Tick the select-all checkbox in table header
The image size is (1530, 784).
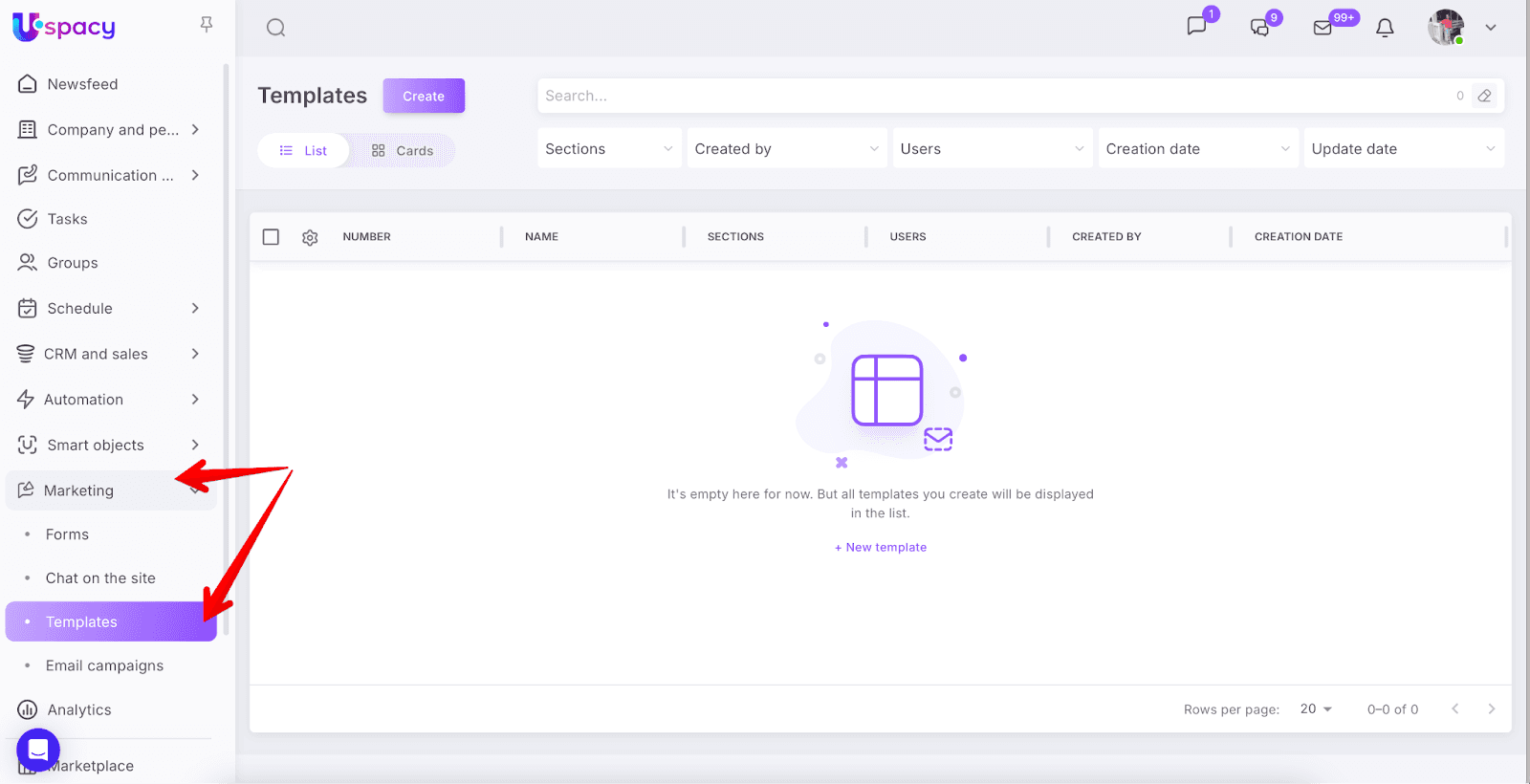[x=271, y=237]
